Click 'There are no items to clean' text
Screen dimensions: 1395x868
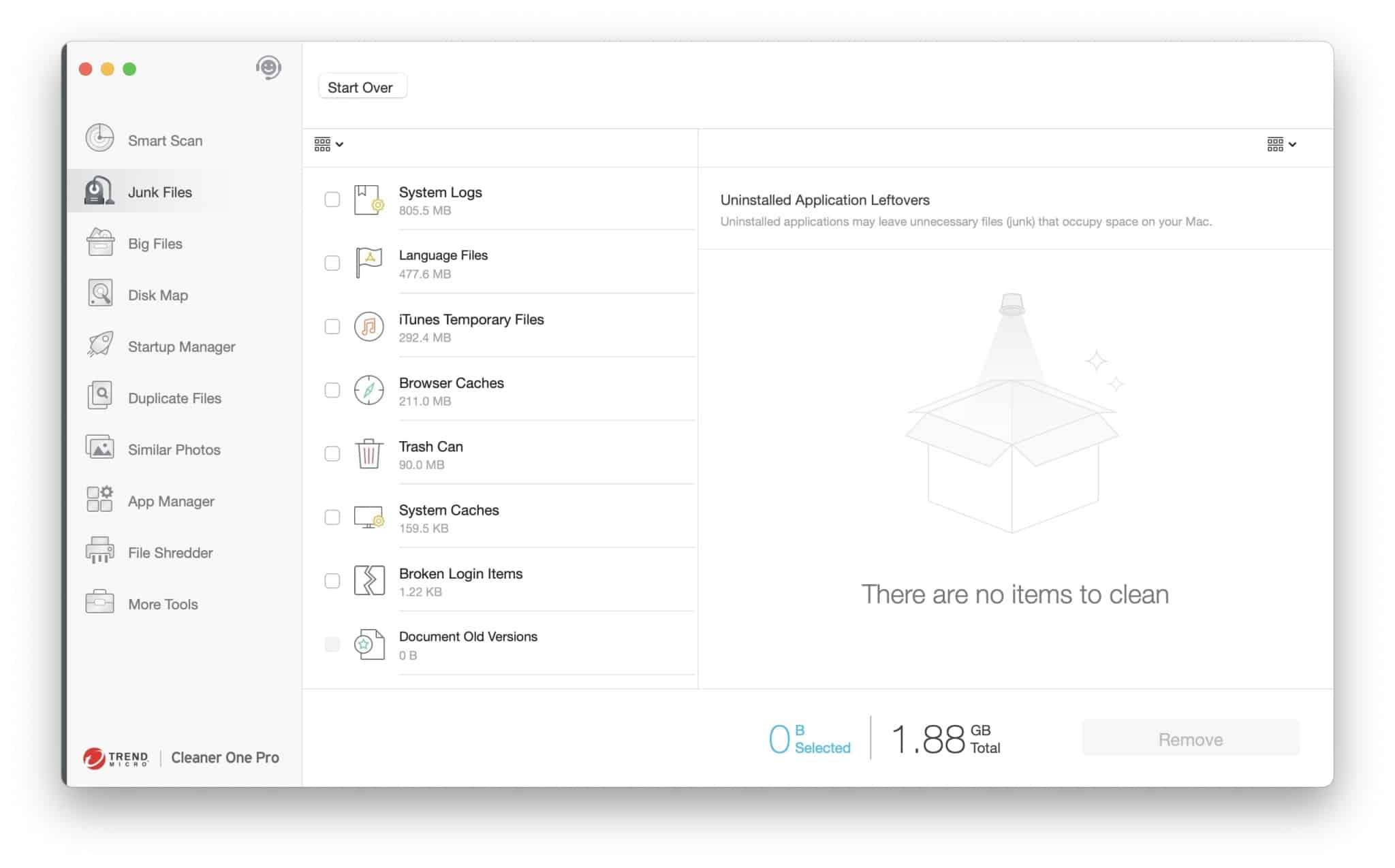coord(1015,594)
